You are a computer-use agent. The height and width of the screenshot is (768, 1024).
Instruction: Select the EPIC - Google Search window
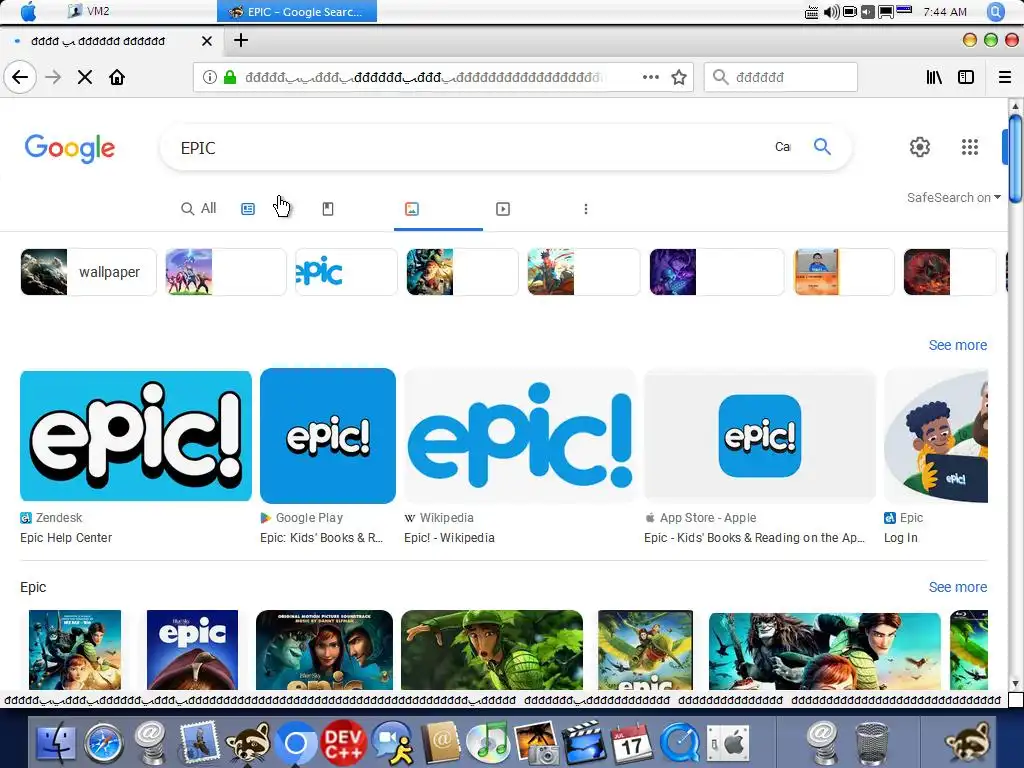pos(297,12)
